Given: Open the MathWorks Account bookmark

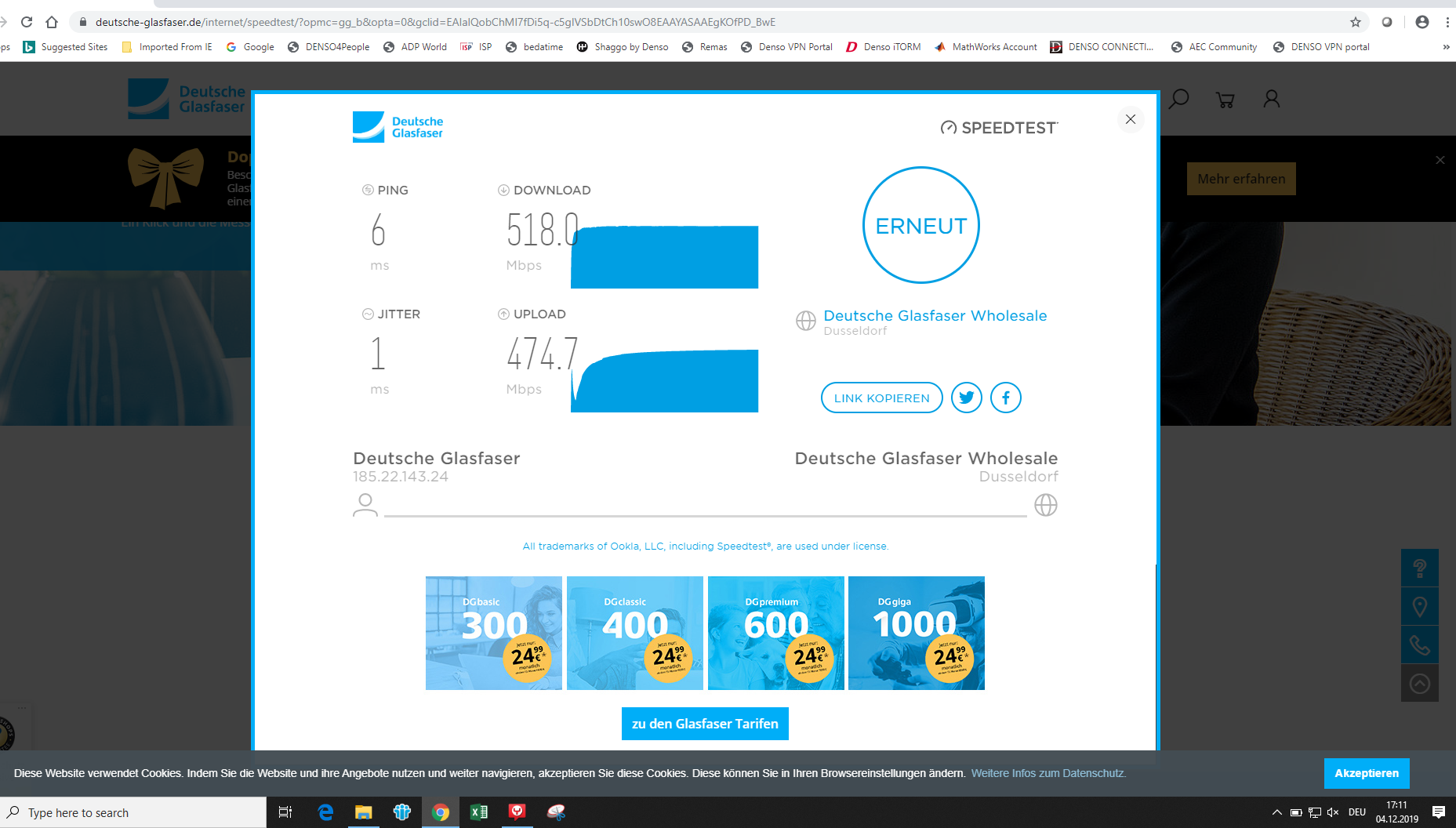Looking at the screenshot, I should click(986, 47).
